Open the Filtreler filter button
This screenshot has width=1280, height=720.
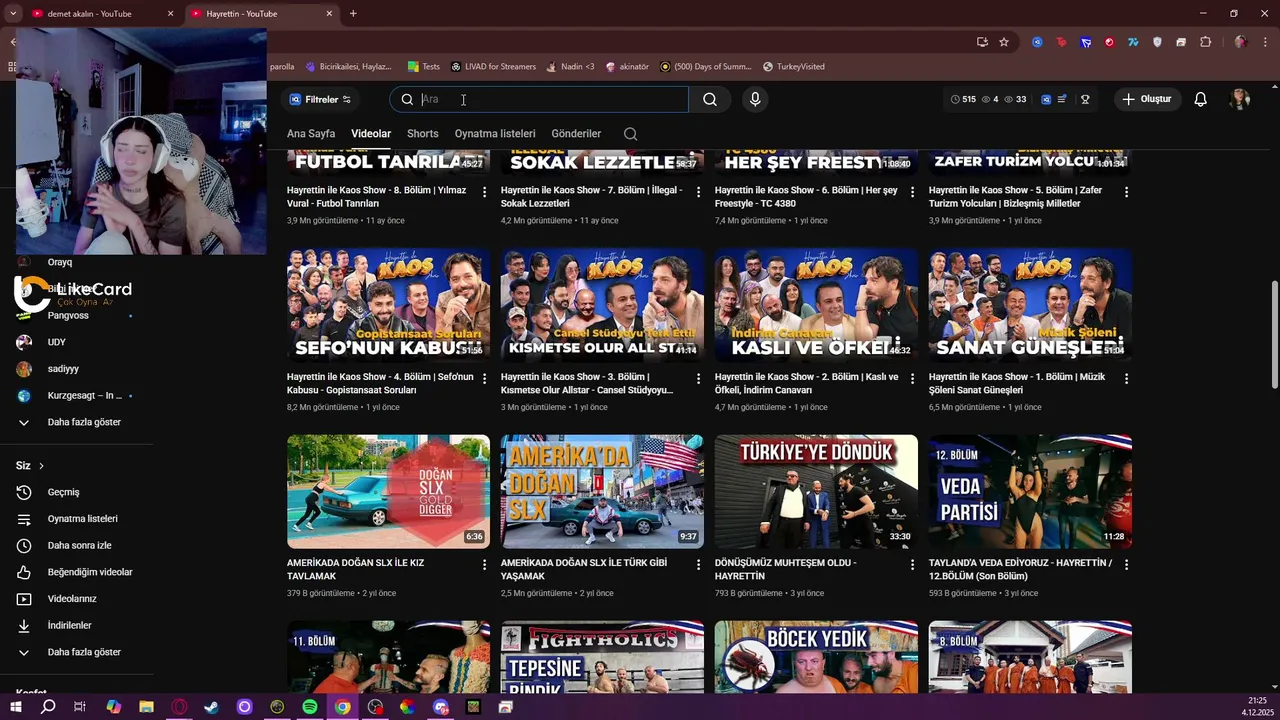(320, 99)
